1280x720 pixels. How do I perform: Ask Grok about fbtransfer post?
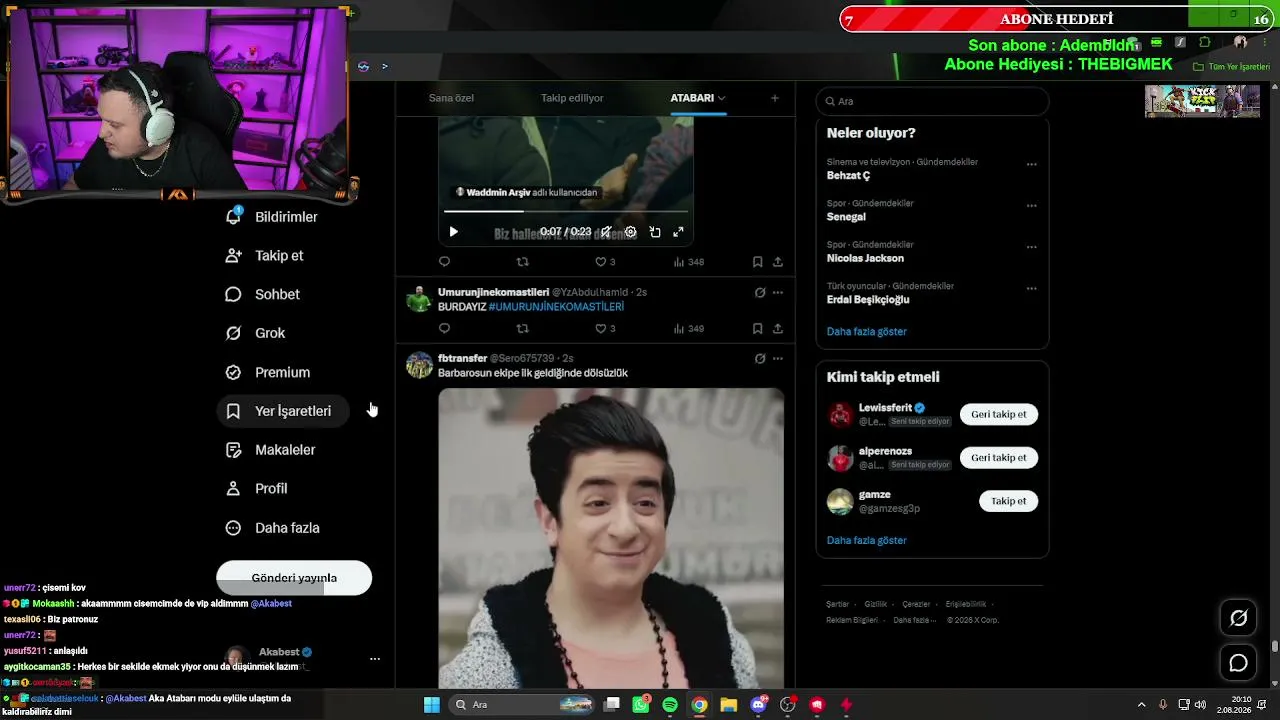coord(760,358)
